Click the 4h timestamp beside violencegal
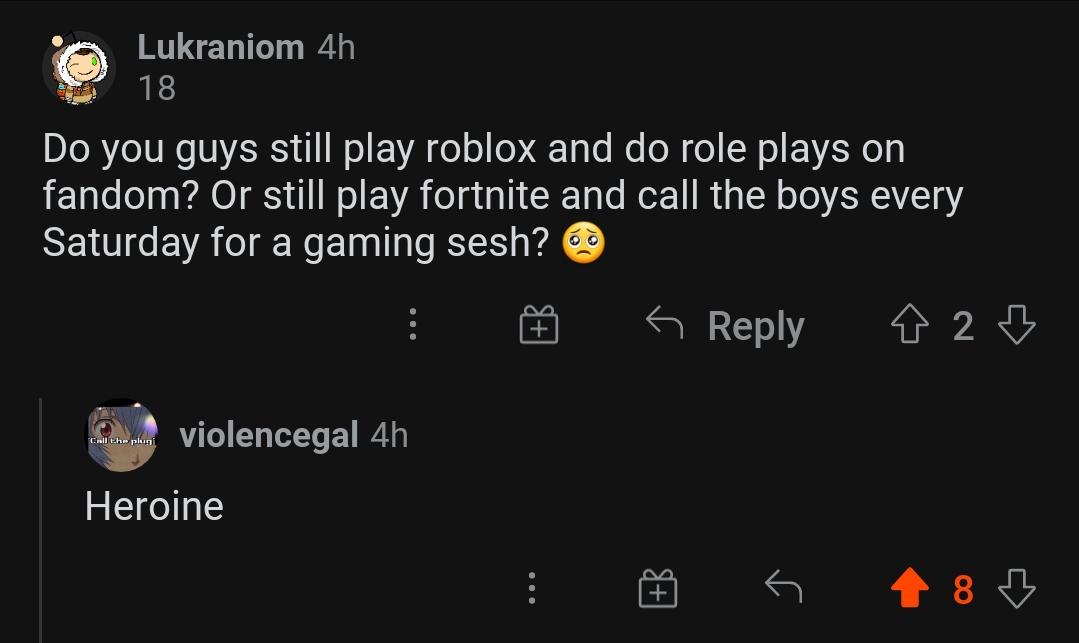 click(389, 435)
